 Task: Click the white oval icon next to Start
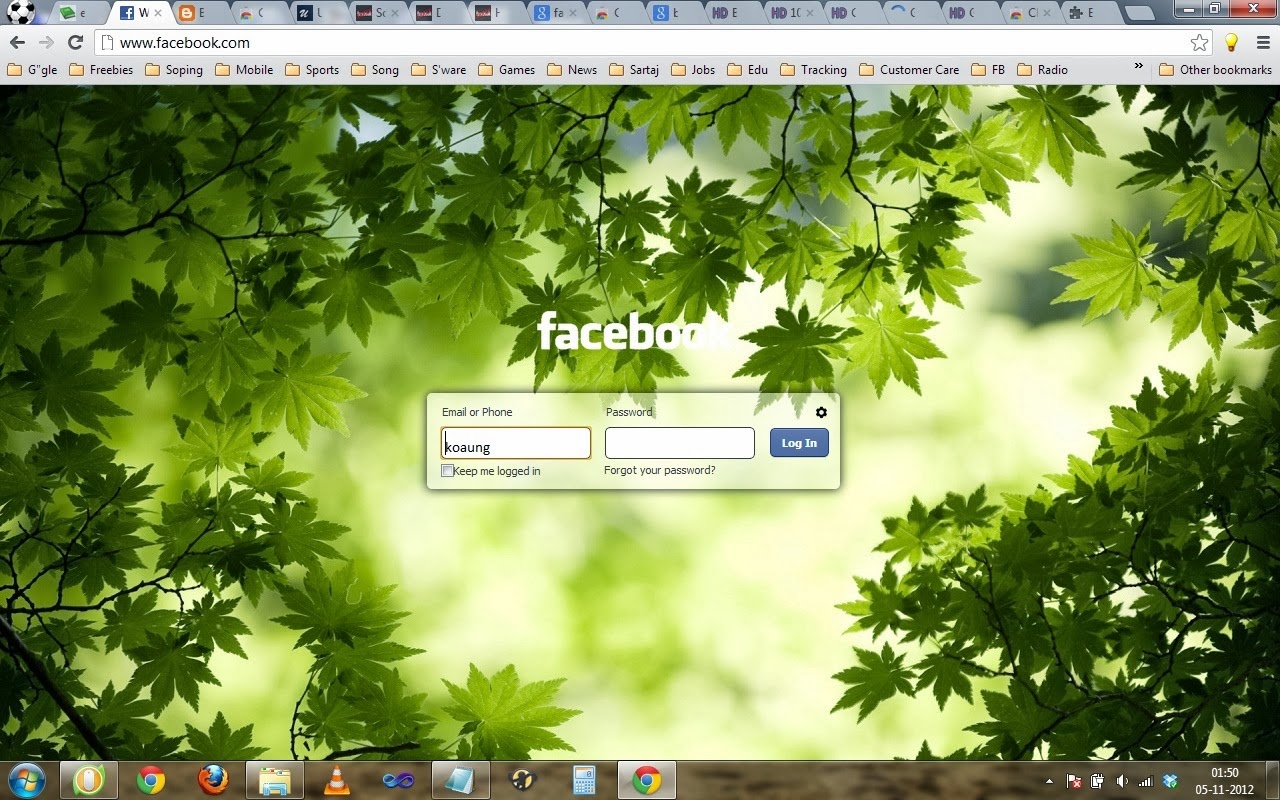(89, 780)
